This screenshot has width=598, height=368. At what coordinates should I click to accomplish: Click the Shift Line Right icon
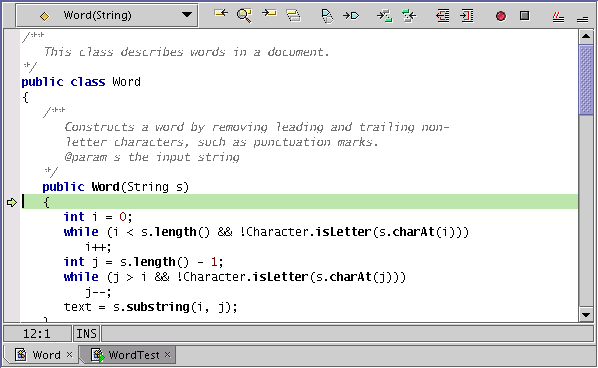point(467,16)
